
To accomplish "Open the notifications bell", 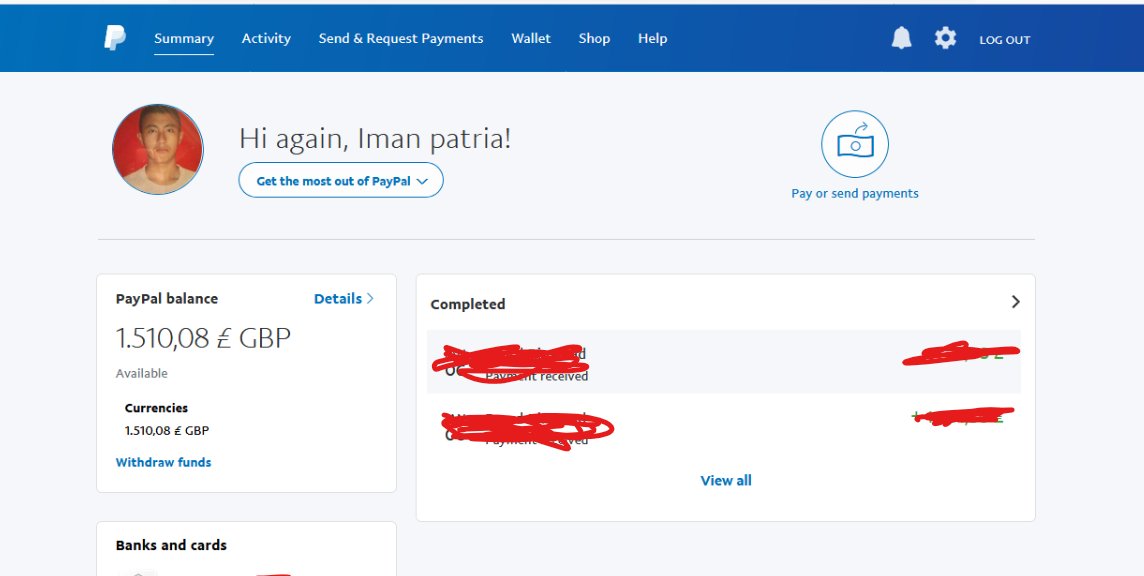I will click(x=901, y=38).
